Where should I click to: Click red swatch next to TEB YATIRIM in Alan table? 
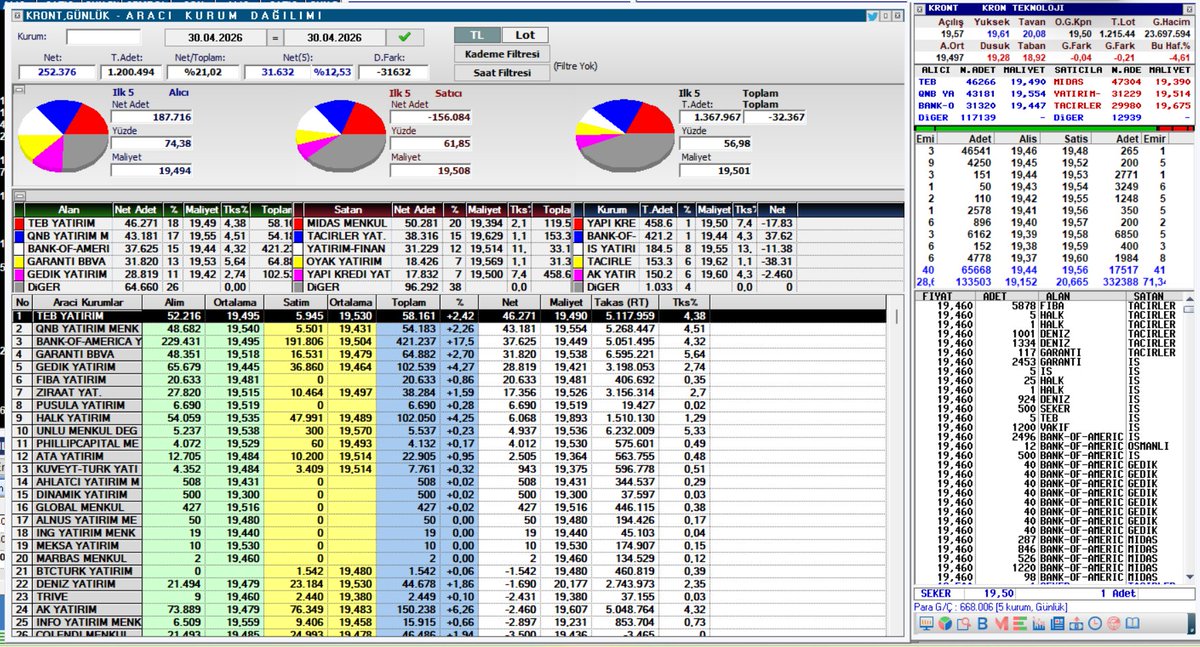pyautogui.click(x=19, y=222)
